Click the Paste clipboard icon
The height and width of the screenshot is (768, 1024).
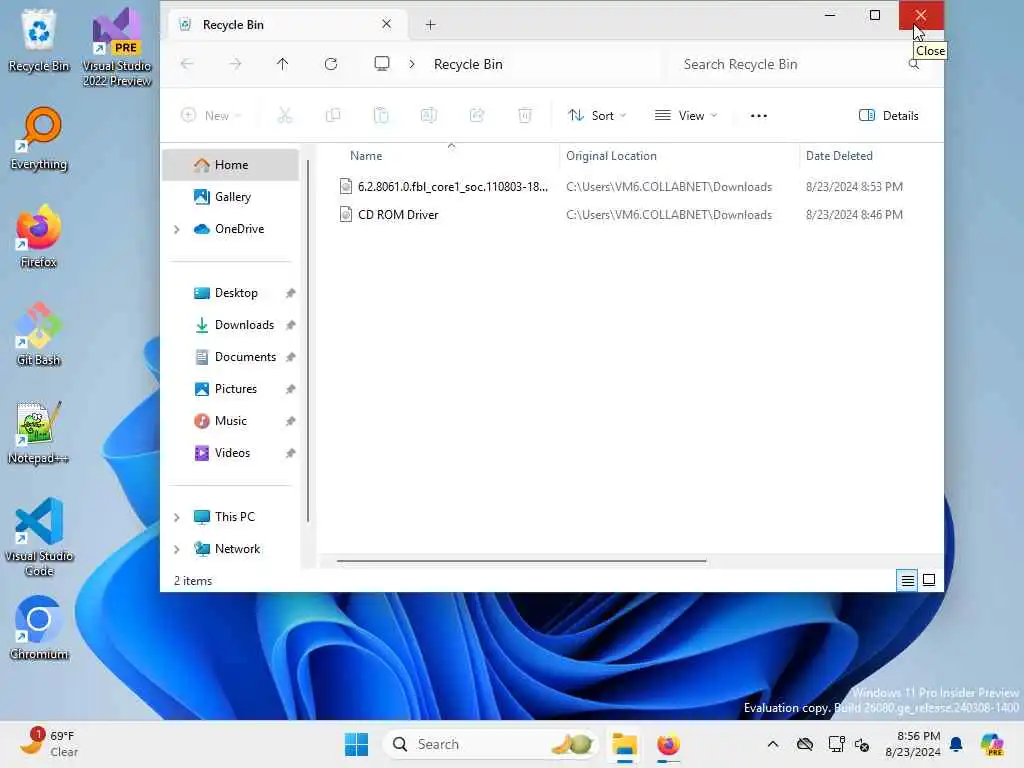click(x=381, y=116)
